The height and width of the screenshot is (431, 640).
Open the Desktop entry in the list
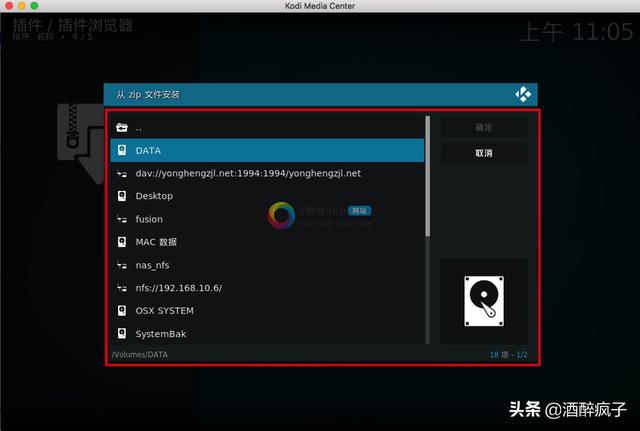267,196
